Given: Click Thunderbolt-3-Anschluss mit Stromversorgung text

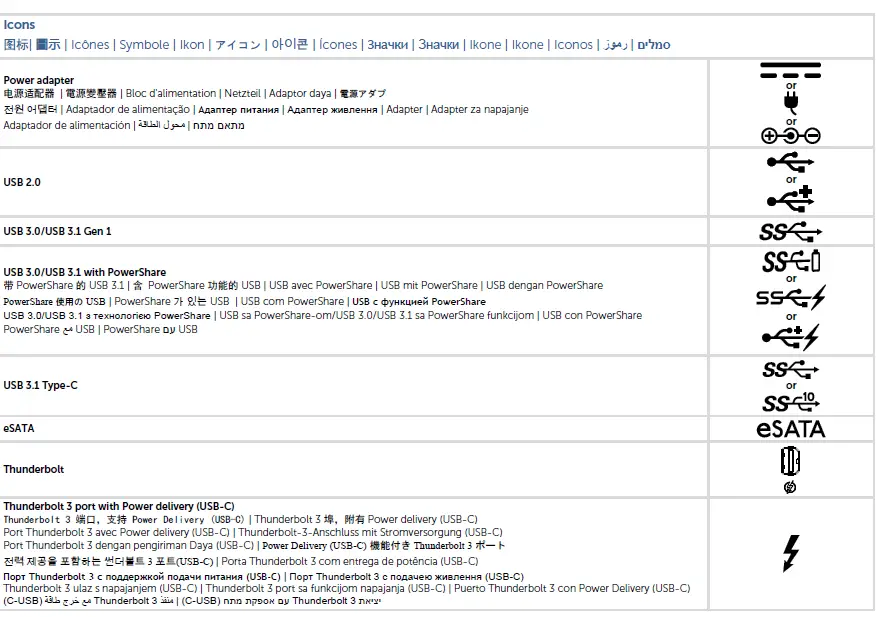Looking at the screenshot, I should [x=370, y=532].
